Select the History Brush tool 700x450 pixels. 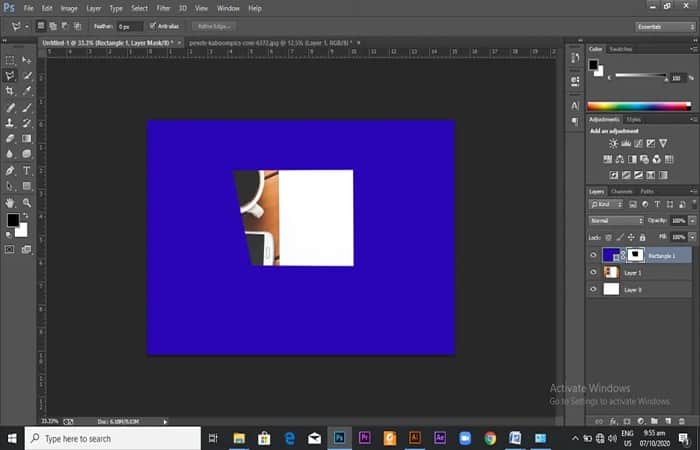pos(27,123)
